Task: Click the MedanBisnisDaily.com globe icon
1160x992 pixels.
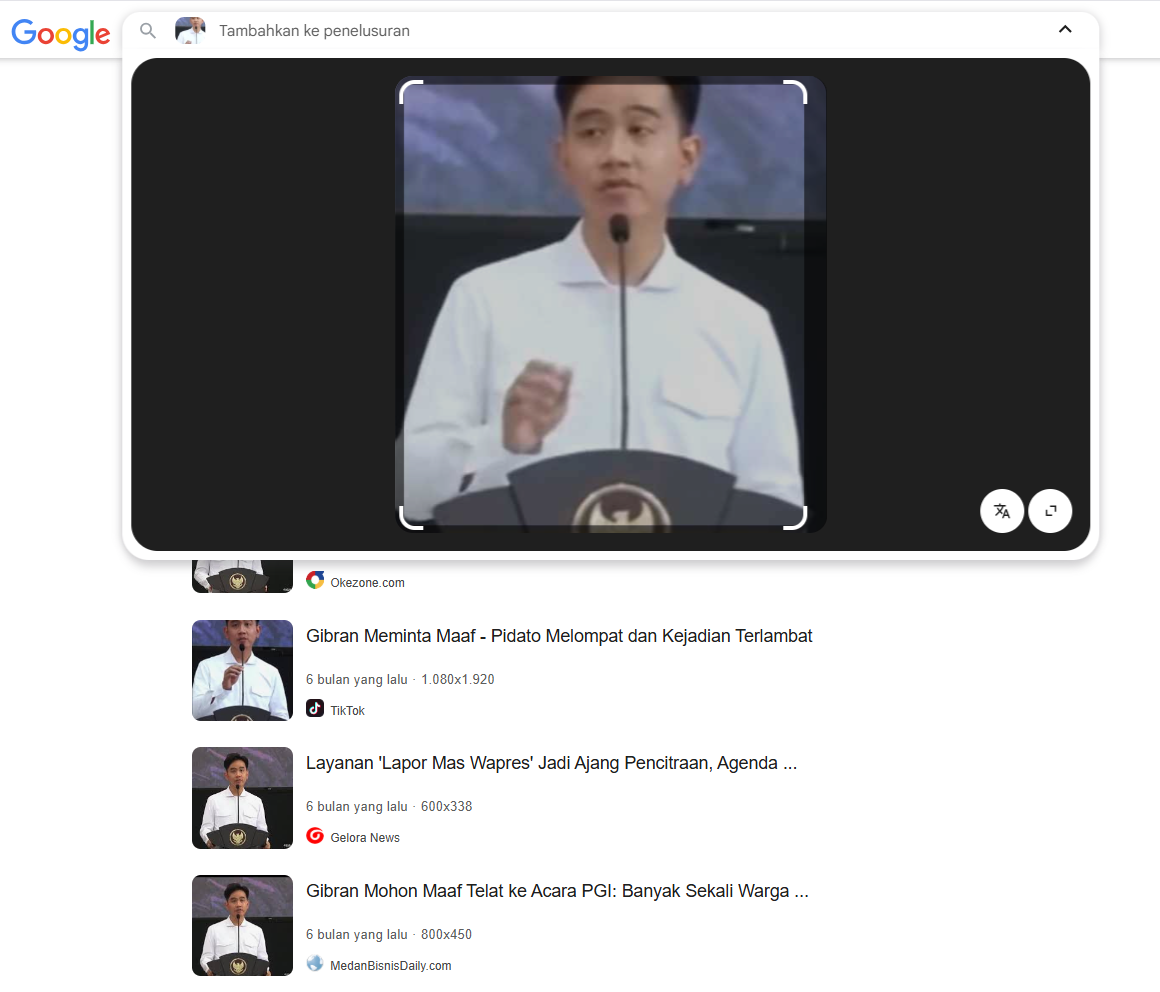Action: tap(315, 964)
